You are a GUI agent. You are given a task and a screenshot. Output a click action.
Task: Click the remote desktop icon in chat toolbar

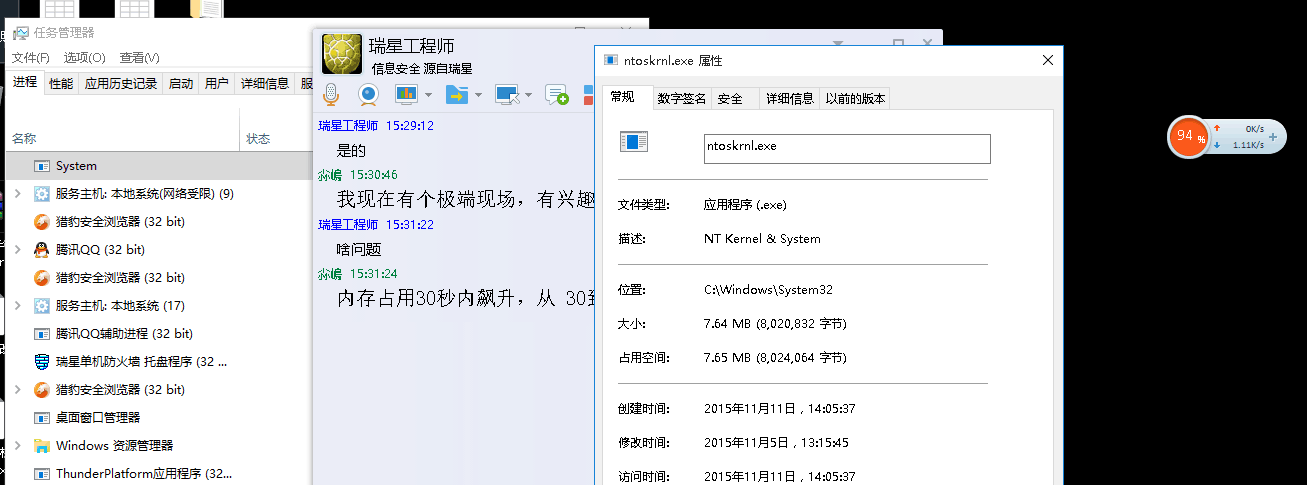tap(507, 94)
